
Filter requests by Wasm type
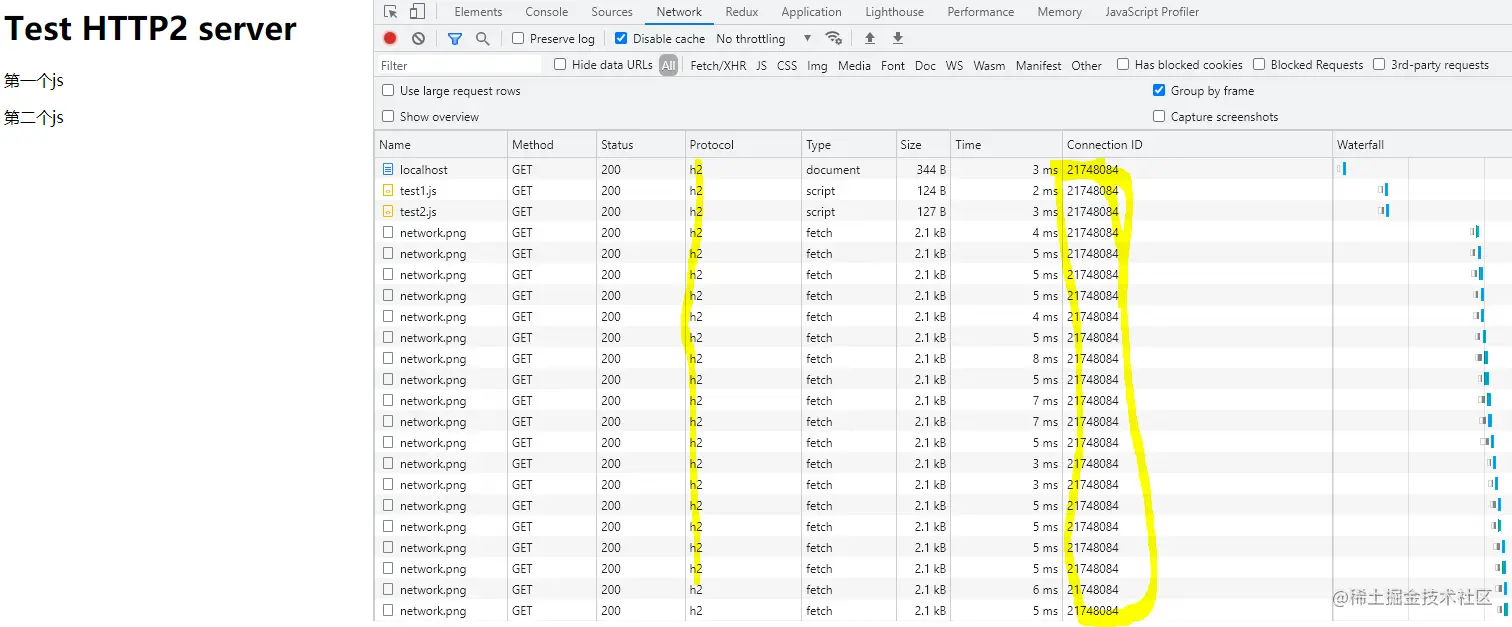pos(989,65)
